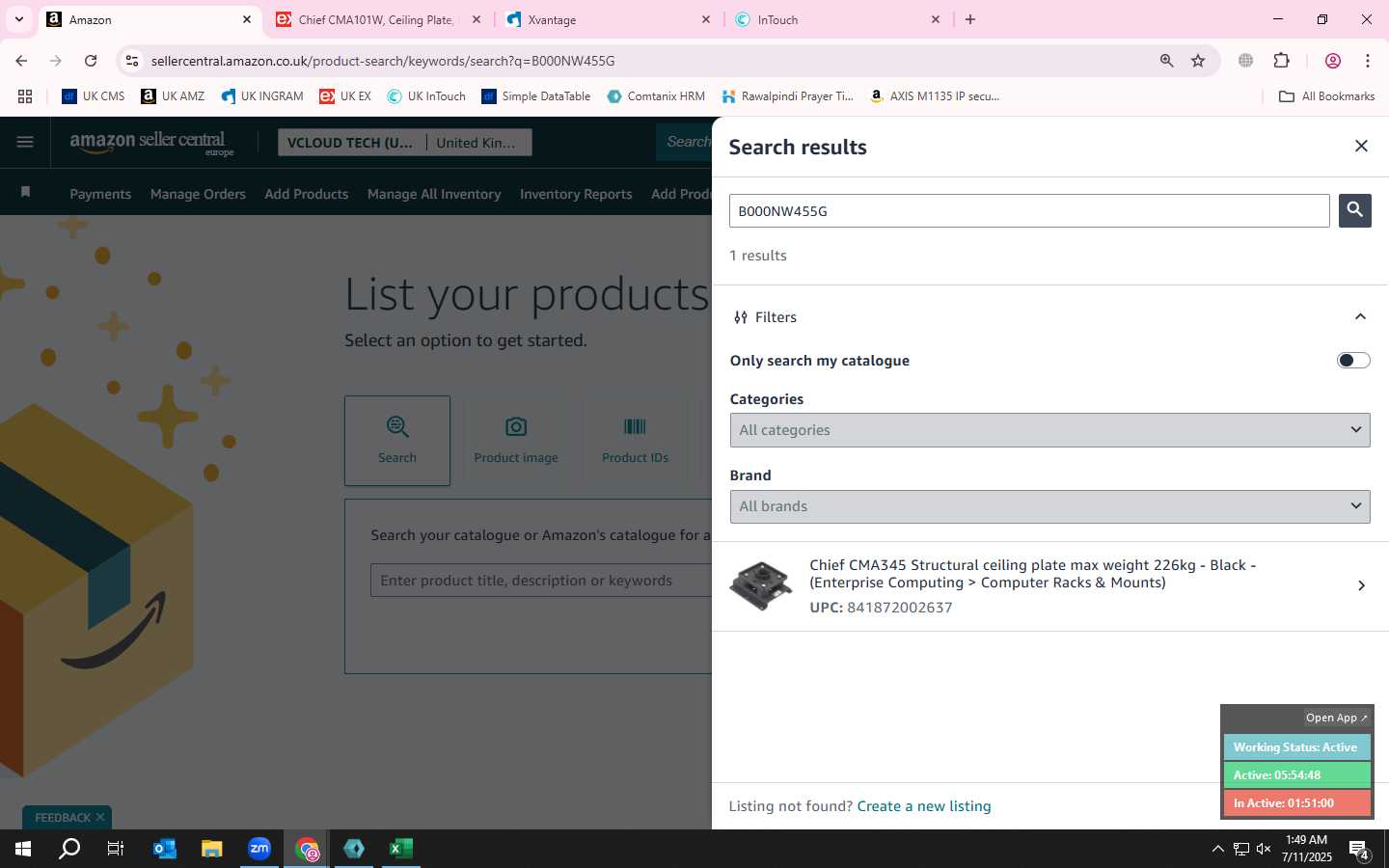Select the Product image option card
This screenshot has width=1389, height=868.
[516, 441]
